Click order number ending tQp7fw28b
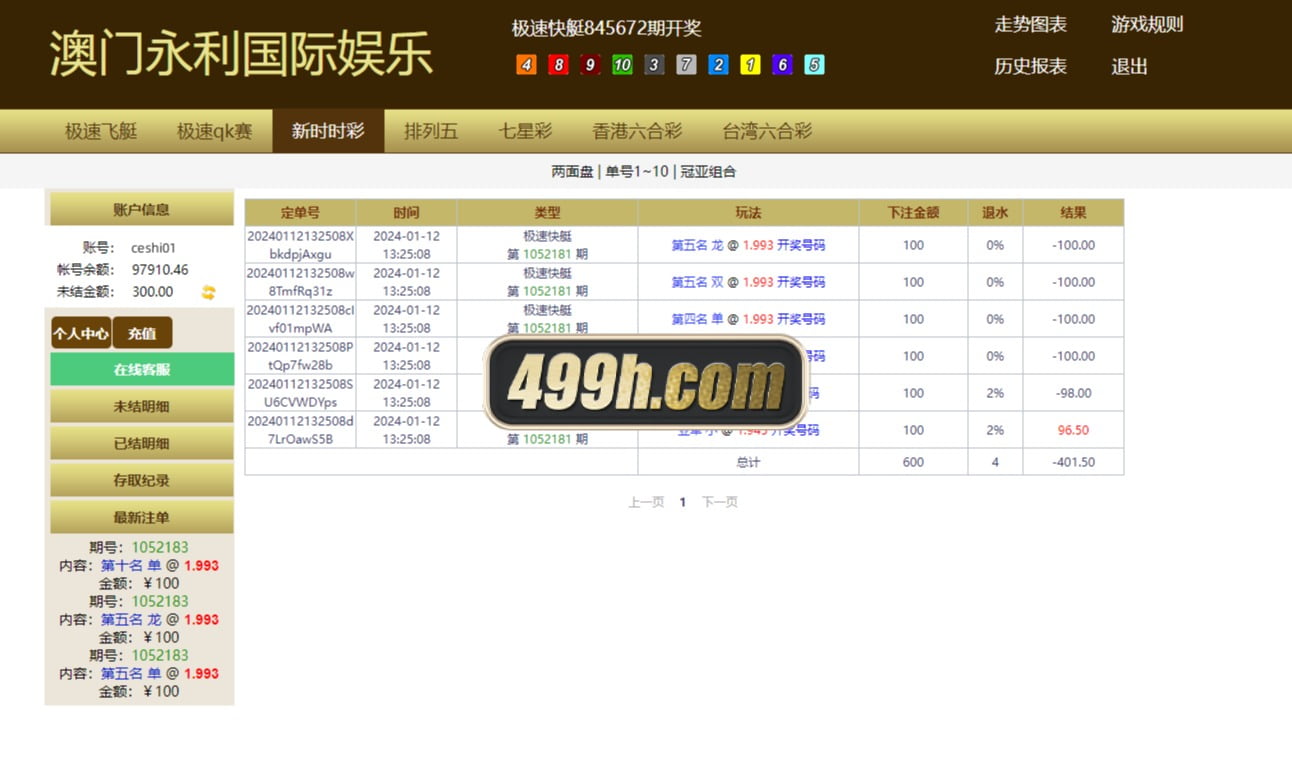Viewport: 1292px width, 761px height. [x=300, y=356]
